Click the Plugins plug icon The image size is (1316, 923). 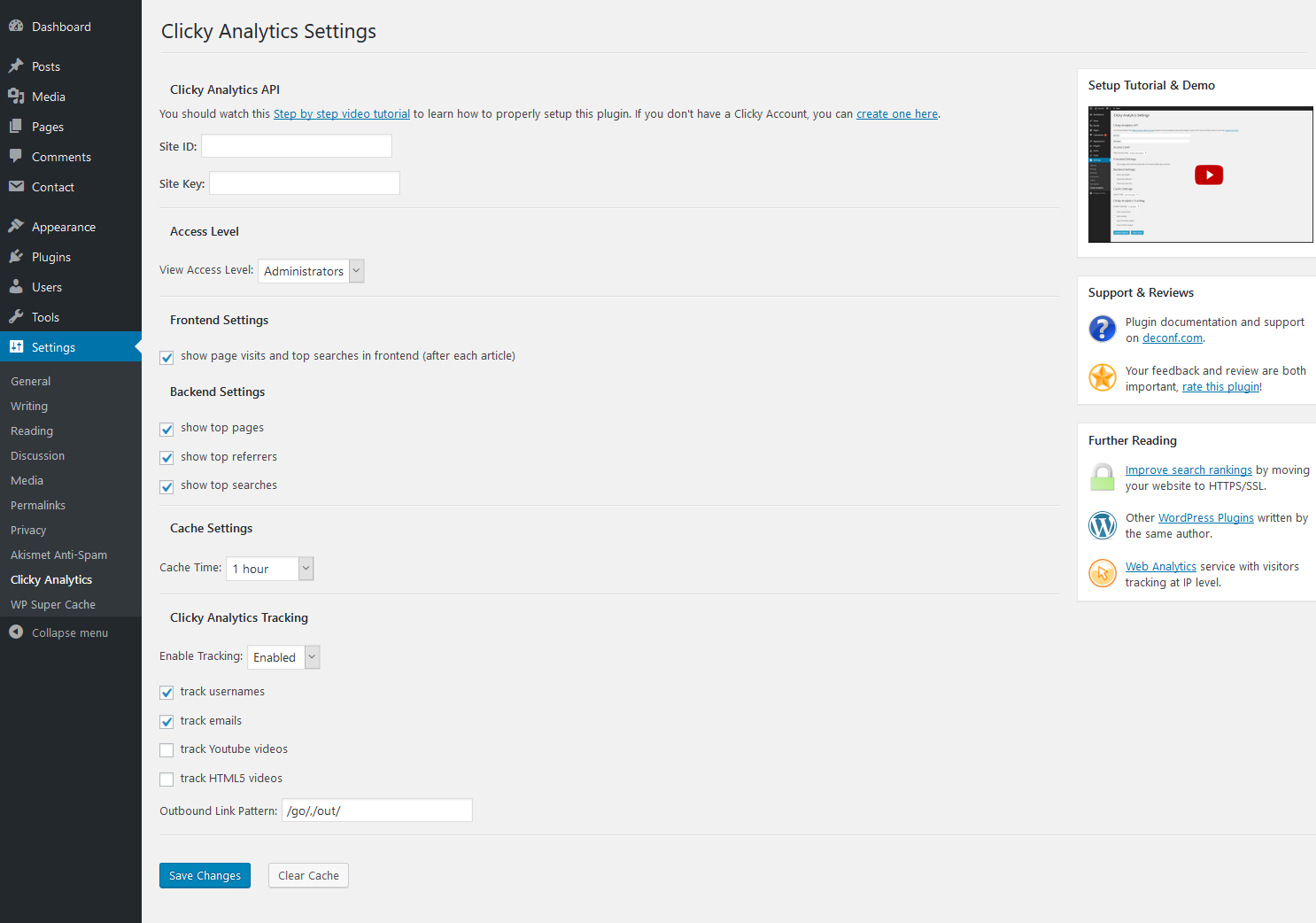(16, 257)
